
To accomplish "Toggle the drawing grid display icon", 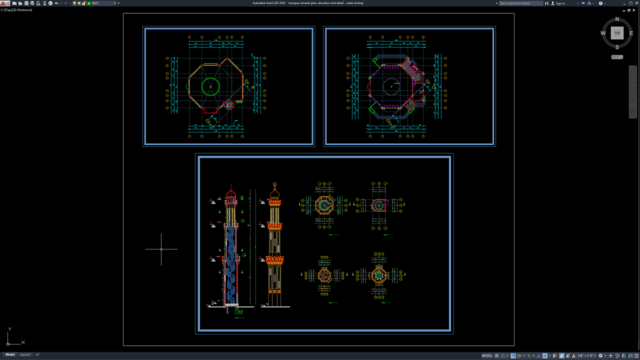I will 496,356.
